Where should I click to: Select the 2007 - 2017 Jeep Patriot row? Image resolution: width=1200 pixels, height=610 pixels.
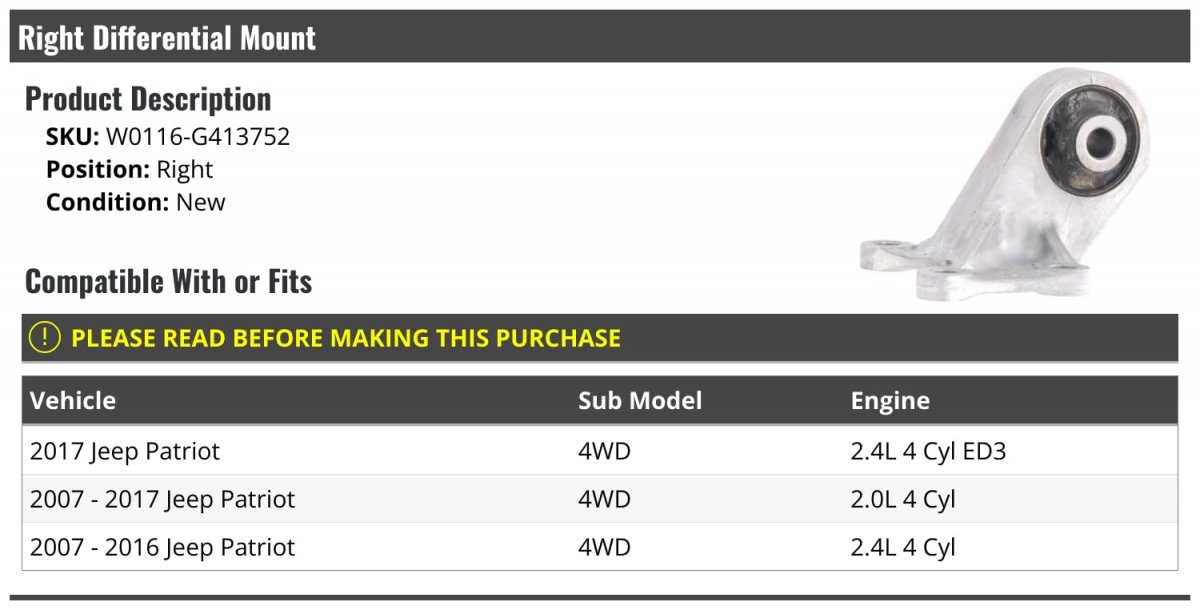[x=163, y=499]
